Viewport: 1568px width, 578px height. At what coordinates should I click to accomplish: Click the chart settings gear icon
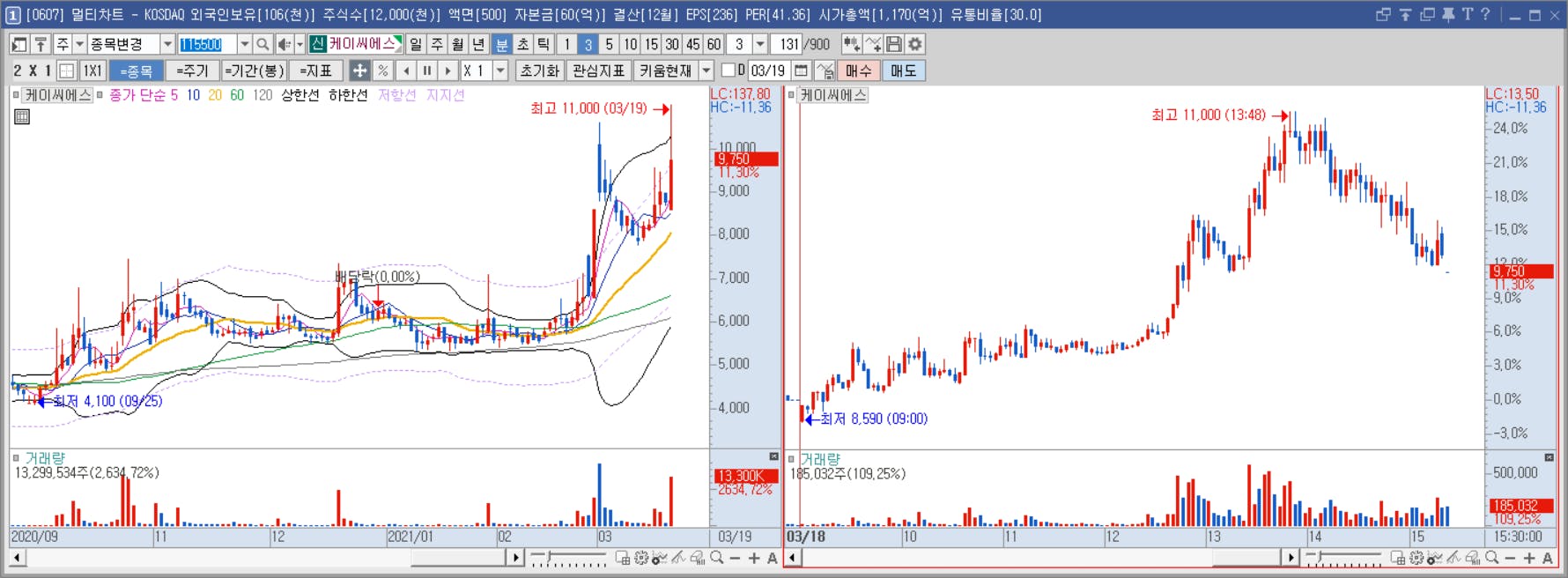915,44
